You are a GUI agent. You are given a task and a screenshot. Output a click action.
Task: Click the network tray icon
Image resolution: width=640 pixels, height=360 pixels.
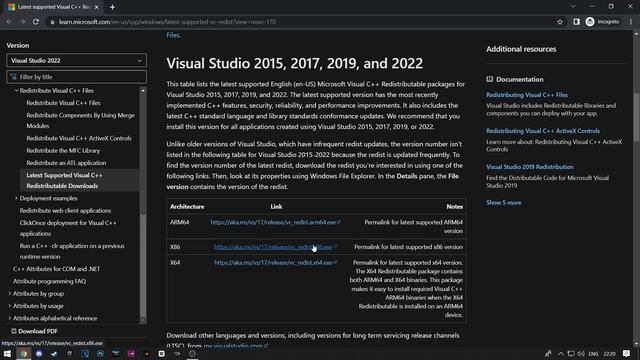(571, 354)
